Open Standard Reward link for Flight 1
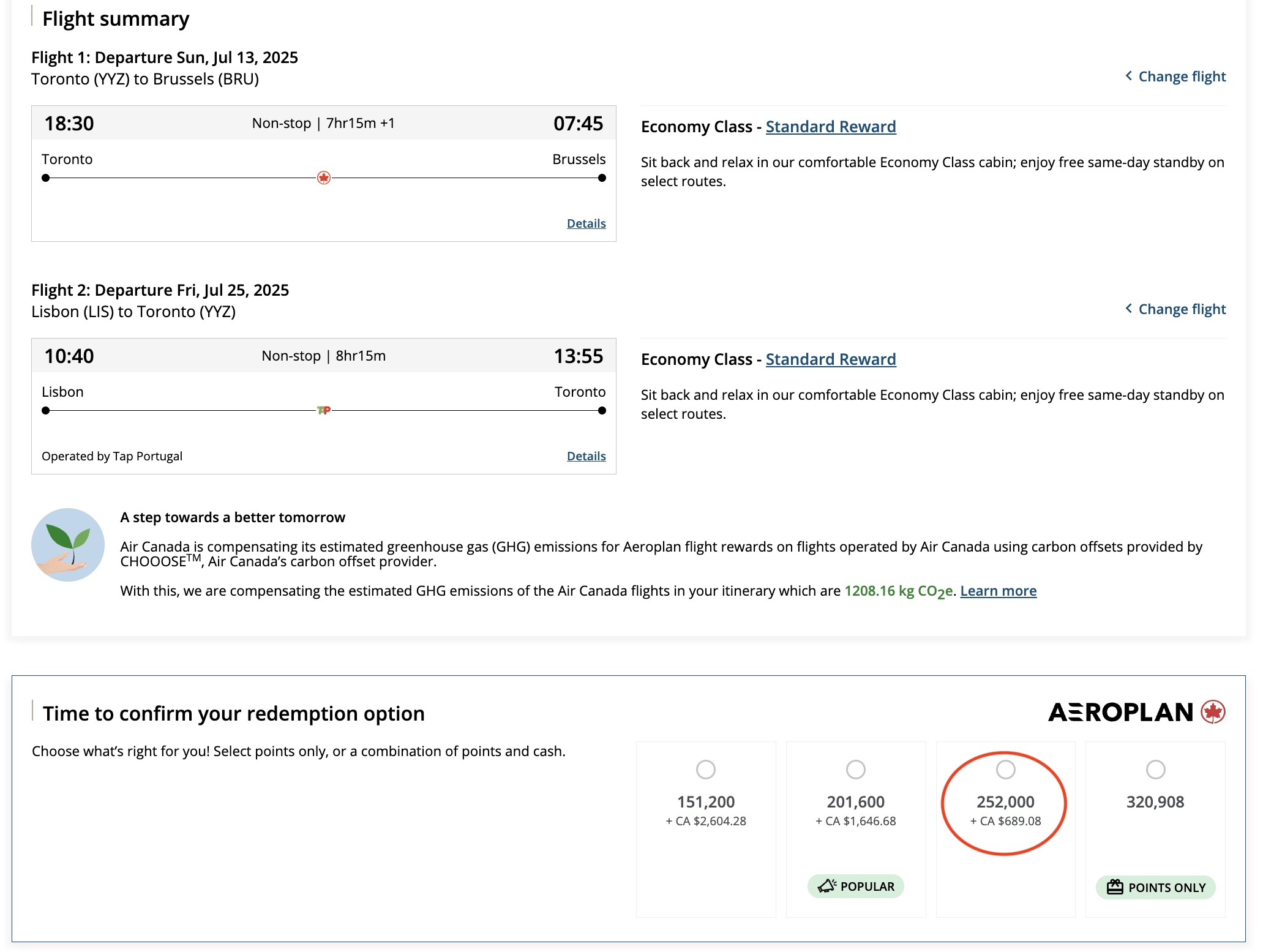The width and height of the screenshot is (1263, 952). pos(830,127)
